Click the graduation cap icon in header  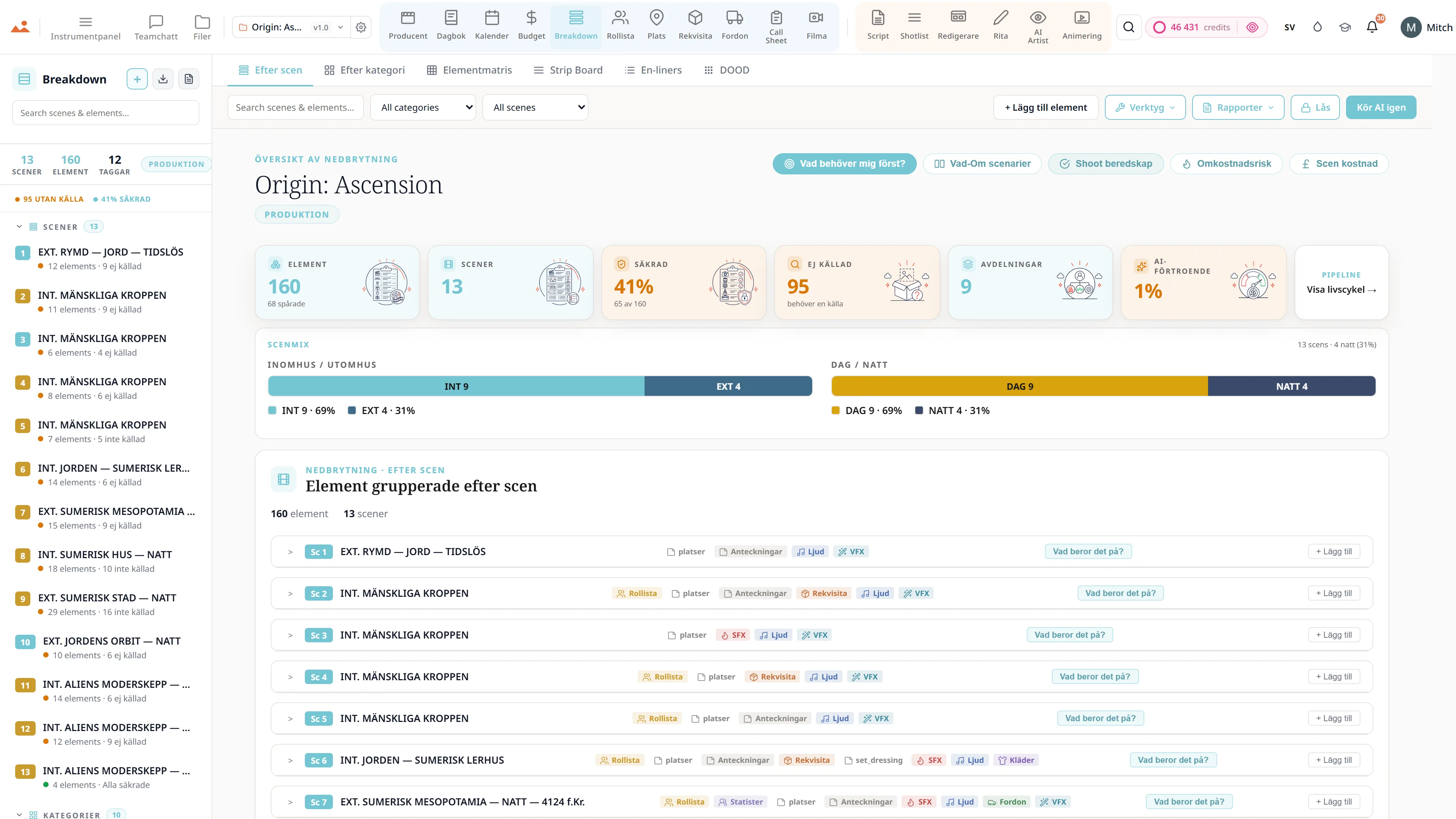[1345, 27]
